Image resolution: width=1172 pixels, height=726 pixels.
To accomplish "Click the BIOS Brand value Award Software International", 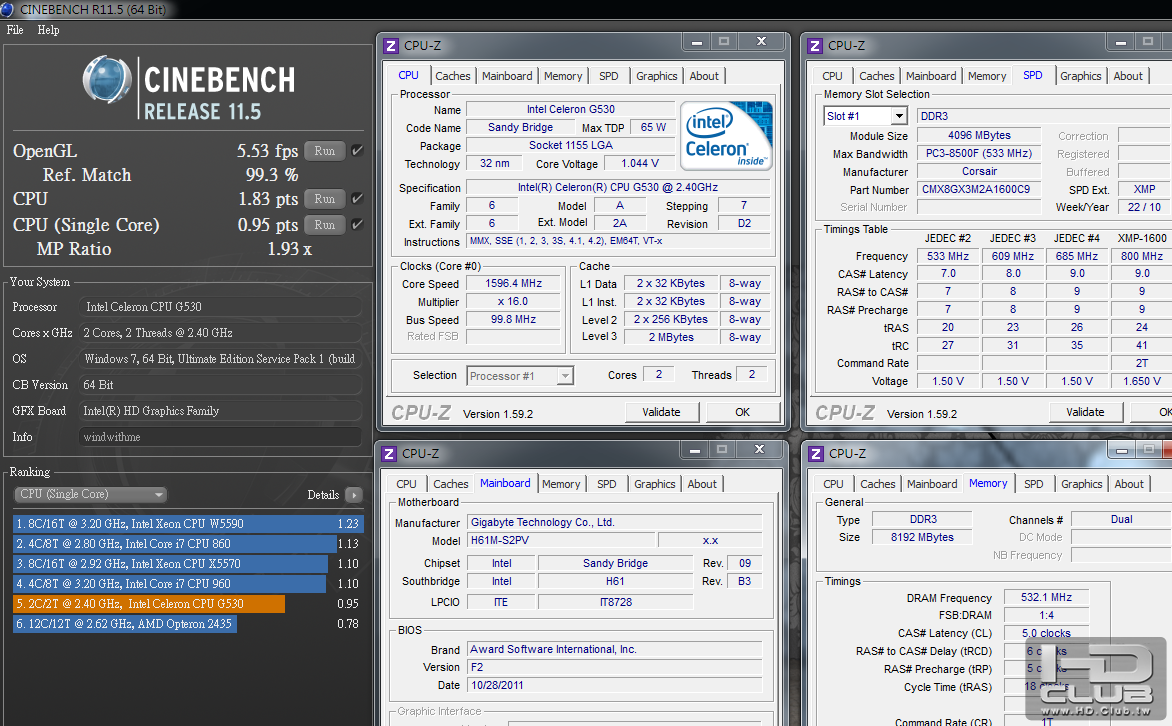I will pos(614,649).
